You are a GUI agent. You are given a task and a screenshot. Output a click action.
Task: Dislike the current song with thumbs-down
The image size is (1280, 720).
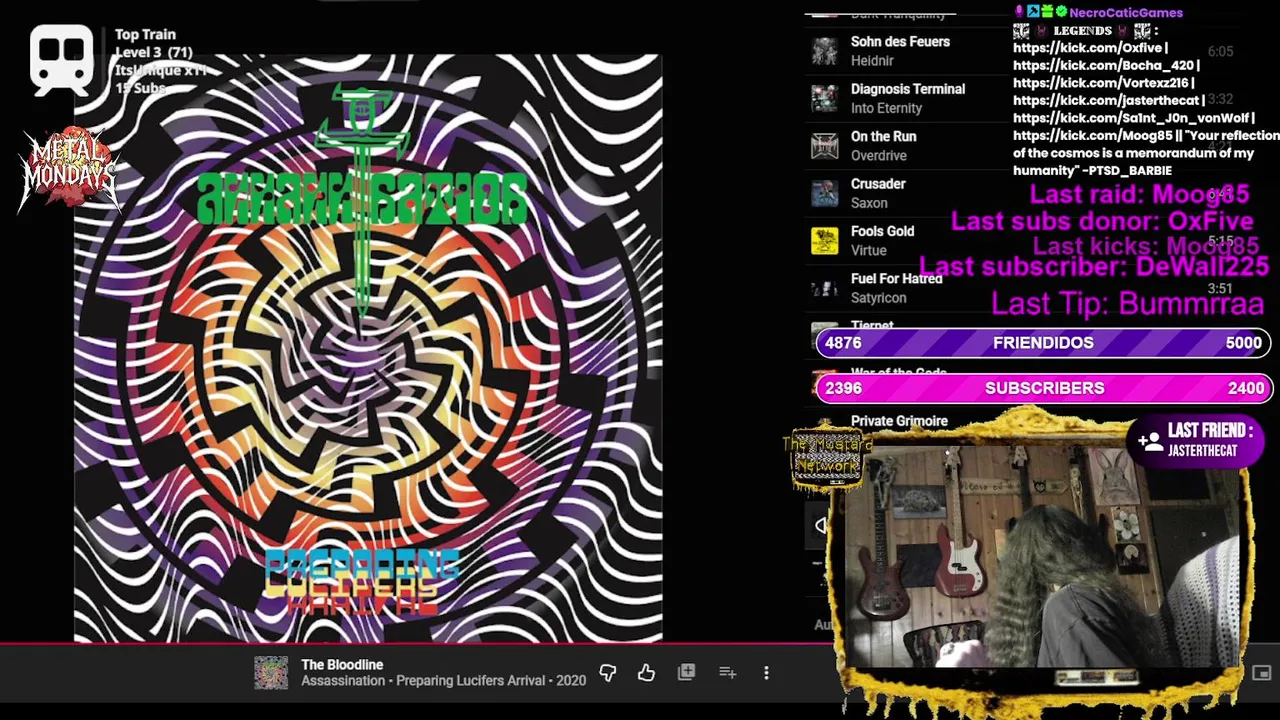[x=607, y=673]
